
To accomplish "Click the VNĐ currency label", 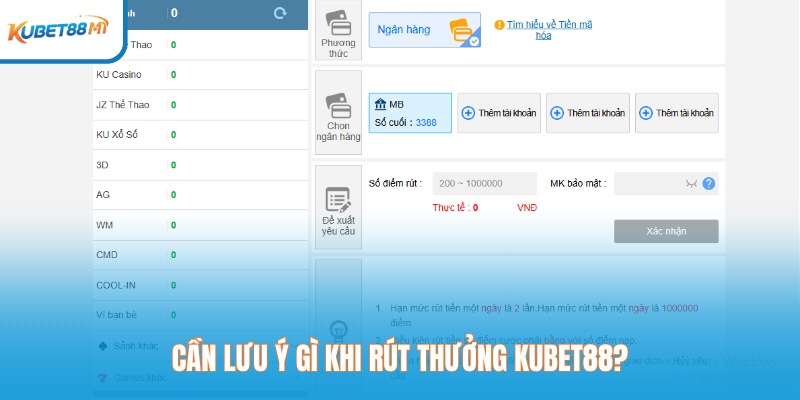I will [527, 208].
